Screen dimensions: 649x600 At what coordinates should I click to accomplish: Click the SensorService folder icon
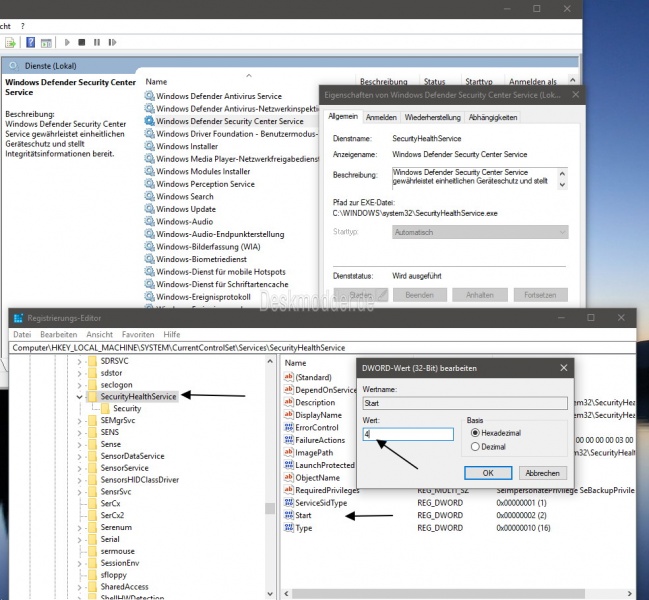92,468
